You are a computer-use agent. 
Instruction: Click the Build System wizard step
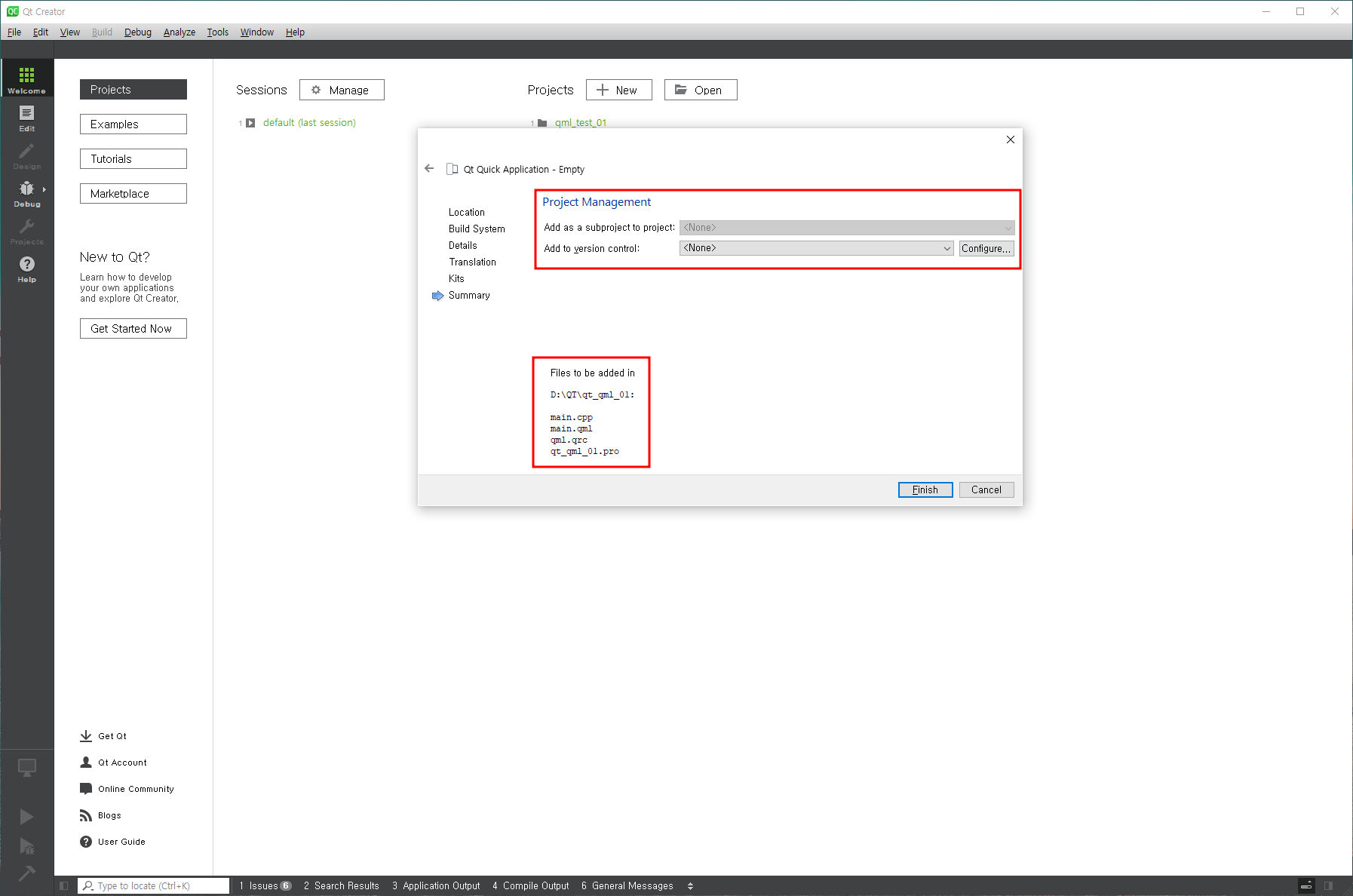click(x=477, y=229)
